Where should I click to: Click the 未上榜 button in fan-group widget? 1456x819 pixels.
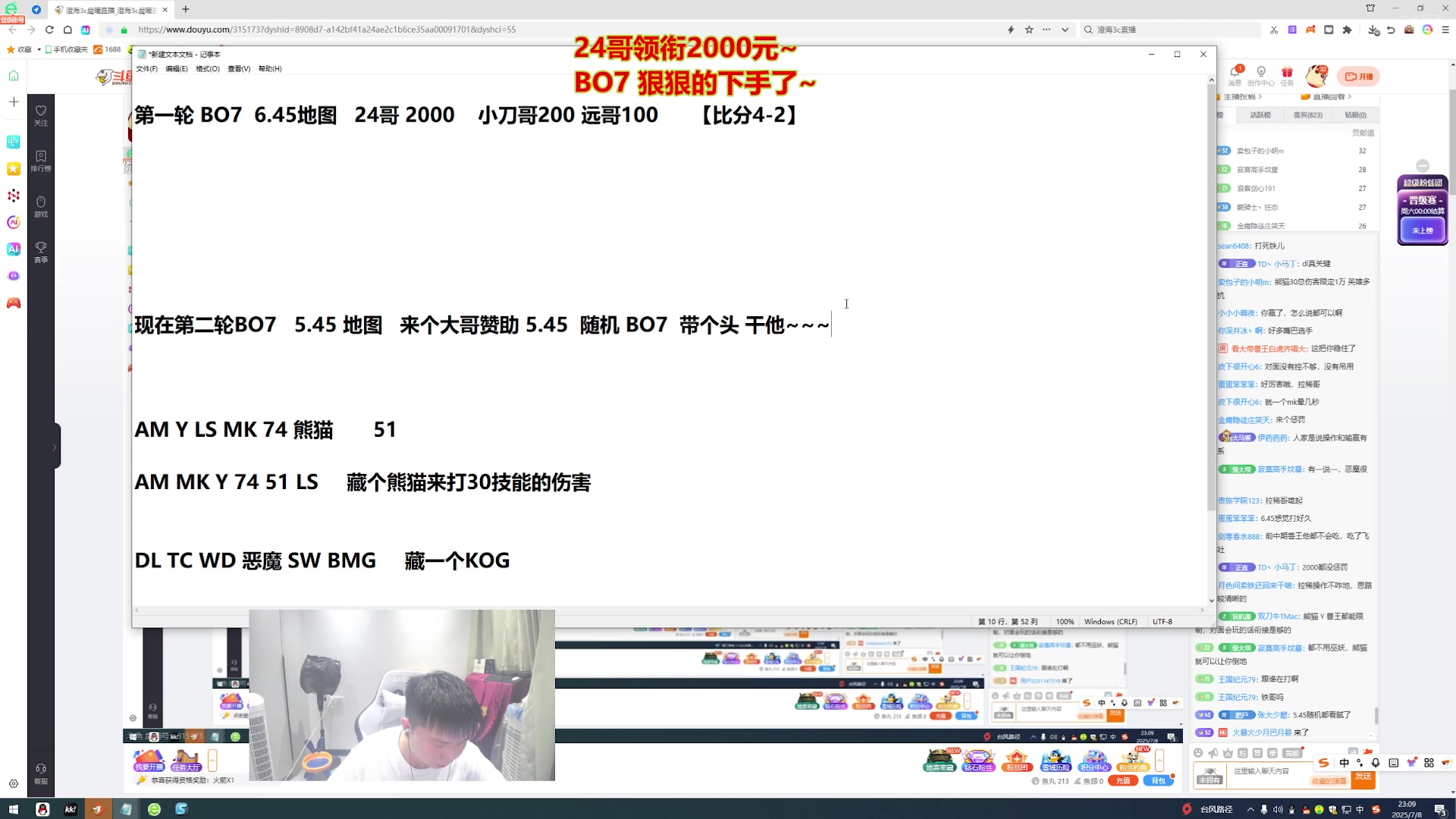tap(1423, 231)
